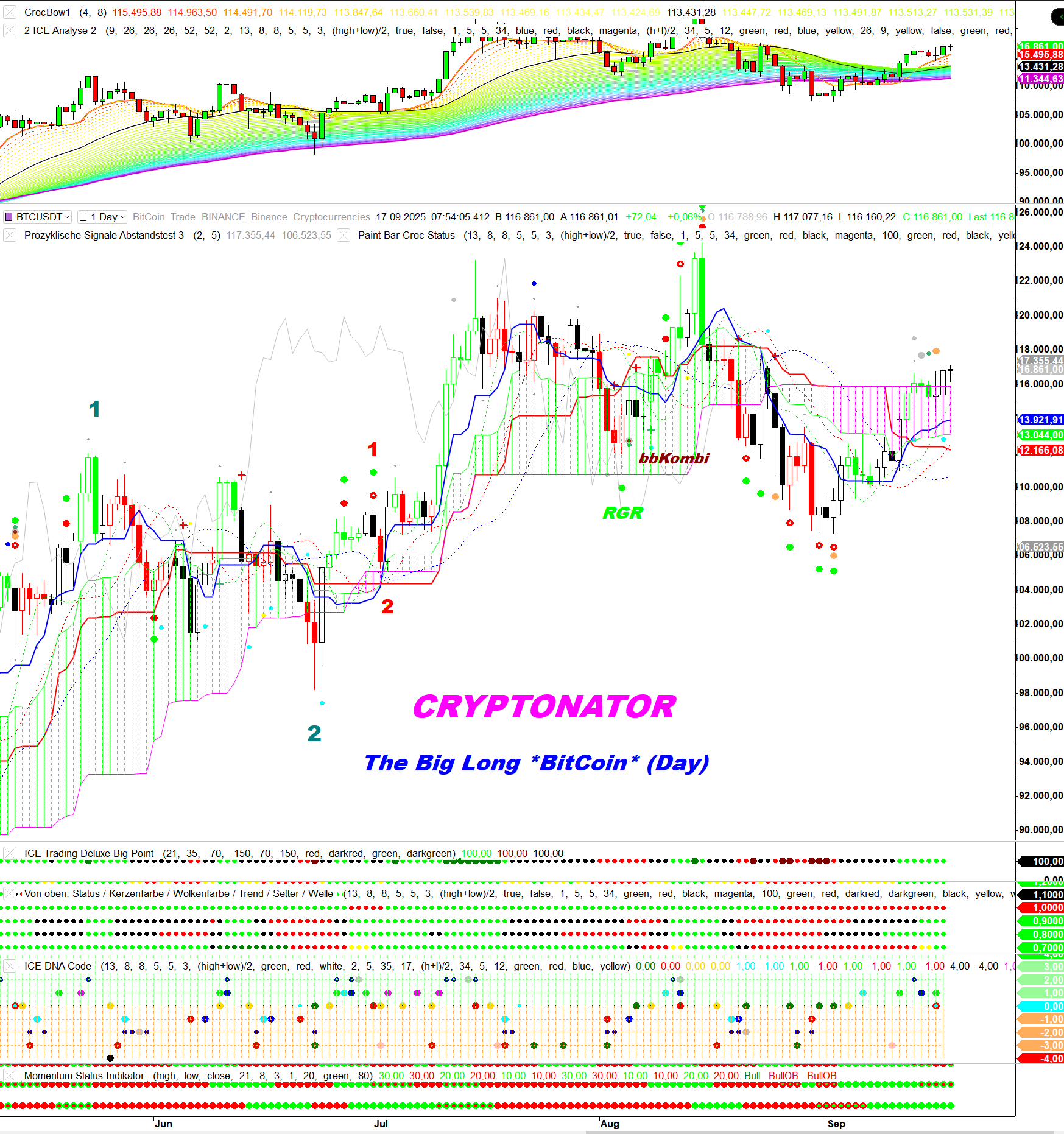The width and height of the screenshot is (1064, 1134).
Task: Click the blue 13.921,91 price marker
Action: pos(1040,420)
